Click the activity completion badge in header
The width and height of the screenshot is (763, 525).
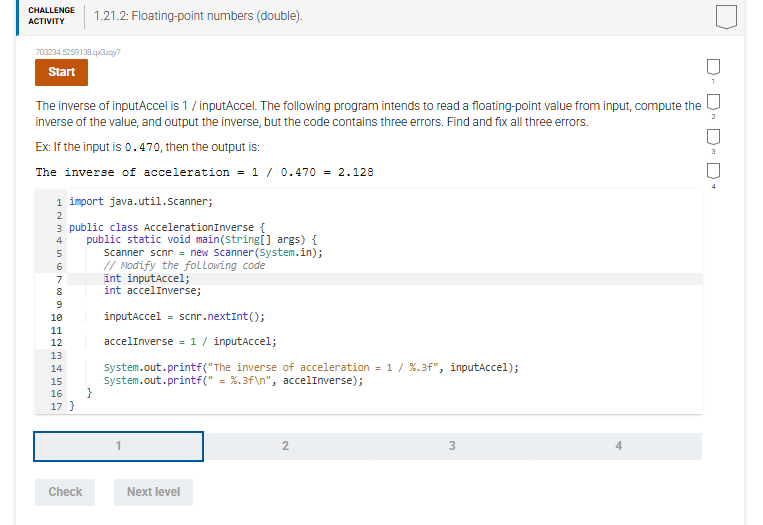[x=726, y=17]
